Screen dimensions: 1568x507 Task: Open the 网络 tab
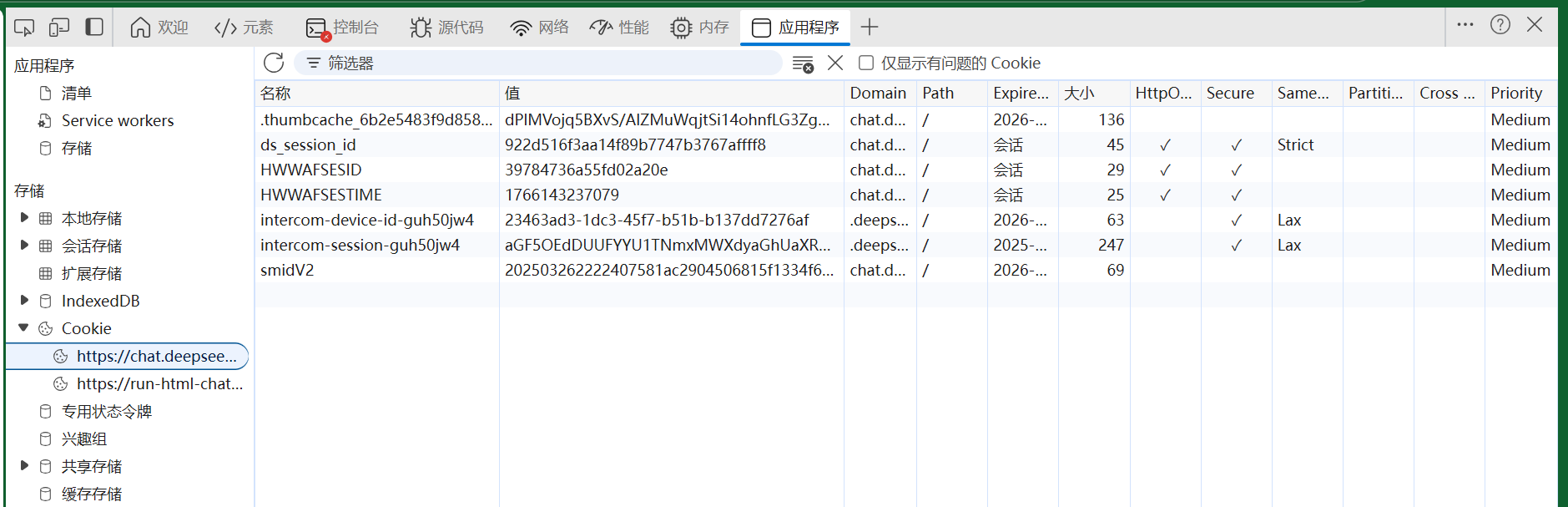pos(539,28)
